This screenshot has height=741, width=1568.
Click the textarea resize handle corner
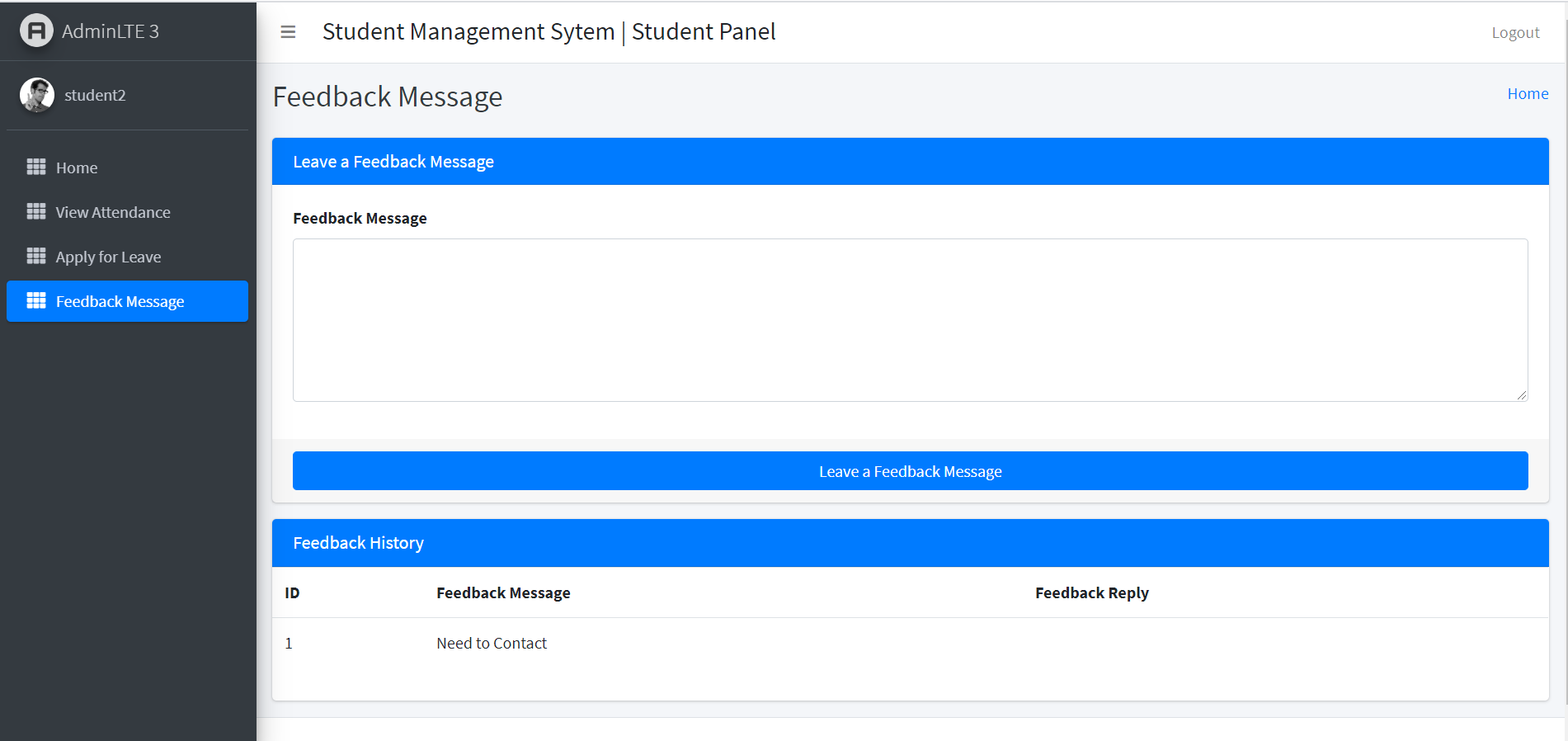[1522, 395]
